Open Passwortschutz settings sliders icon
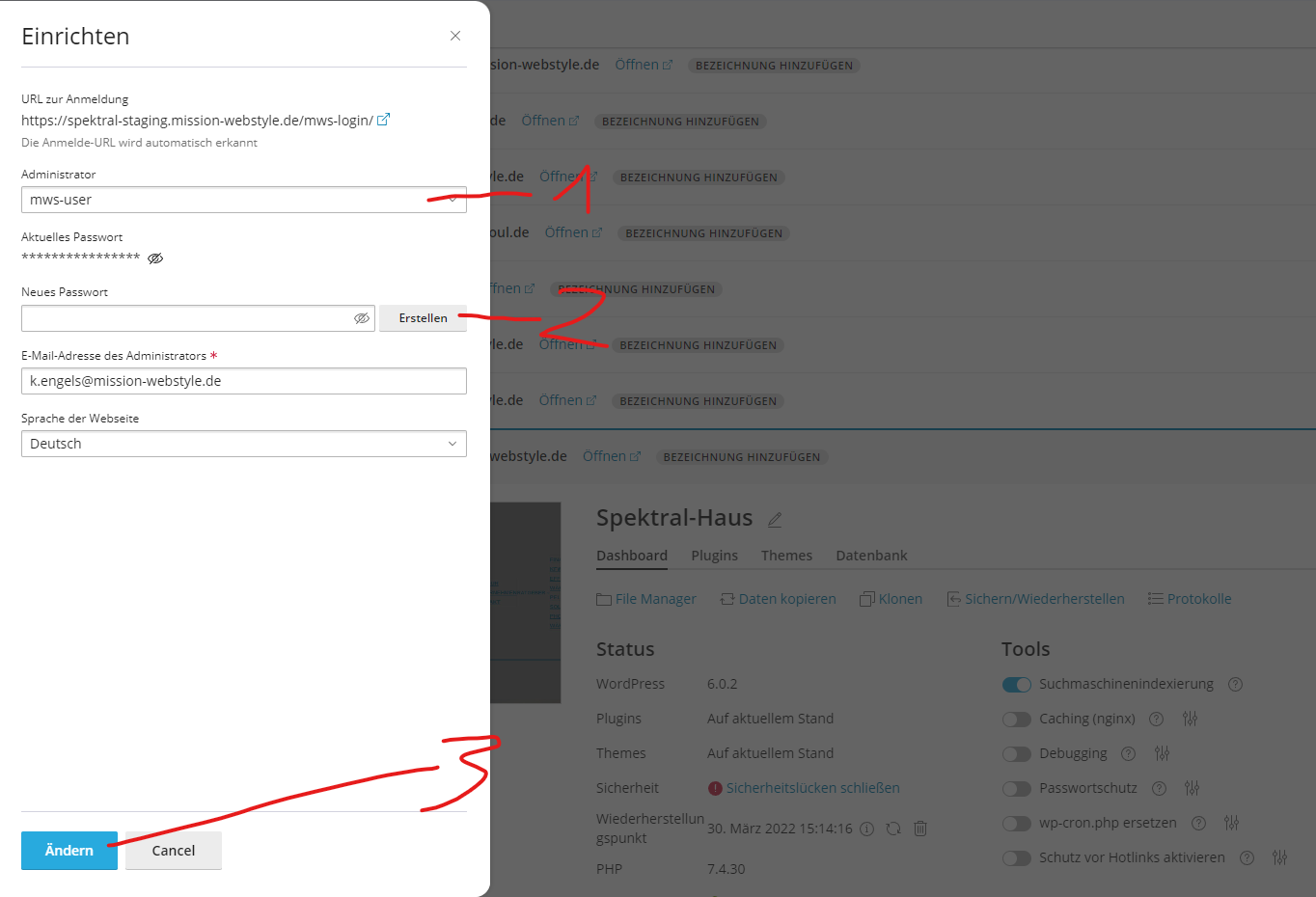1316x897 pixels. (1192, 788)
